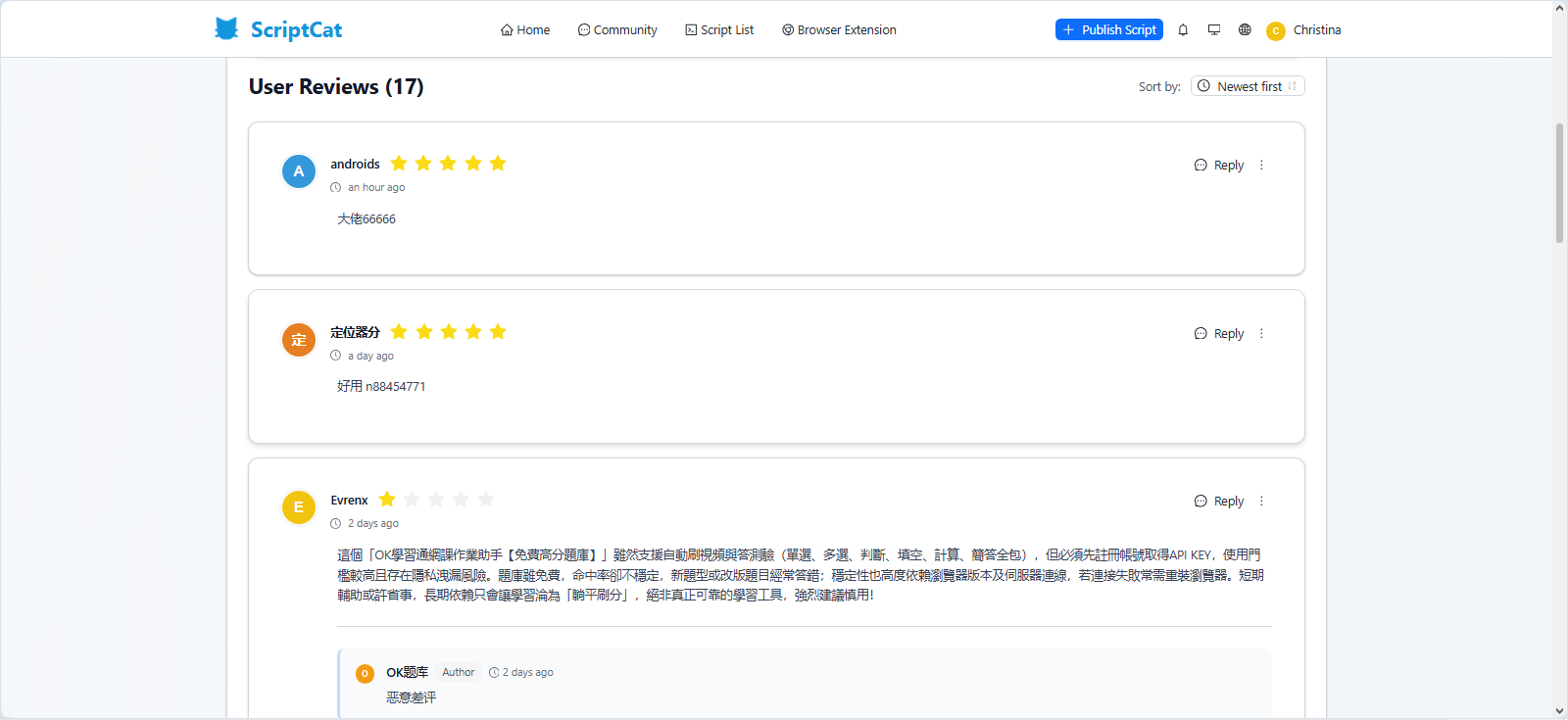Viewport: 1568px width, 720px height.
Task: Open the Community menu item
Action: click(x=617, y=30)
